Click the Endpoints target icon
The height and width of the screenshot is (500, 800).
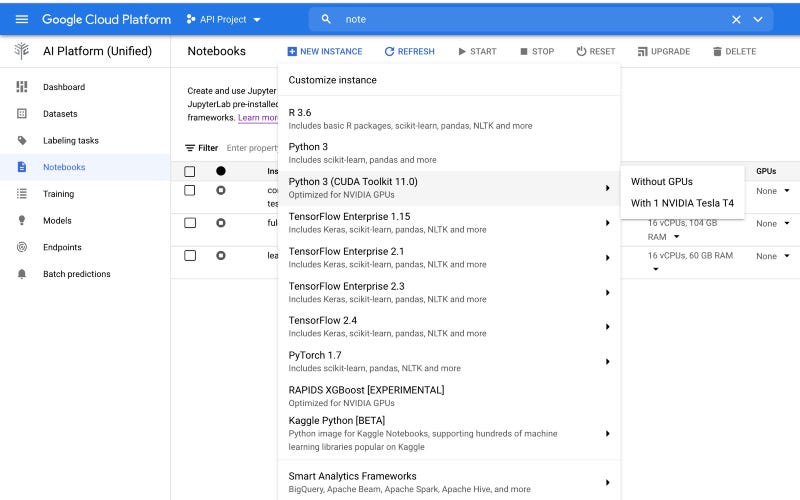click(21, 247)
